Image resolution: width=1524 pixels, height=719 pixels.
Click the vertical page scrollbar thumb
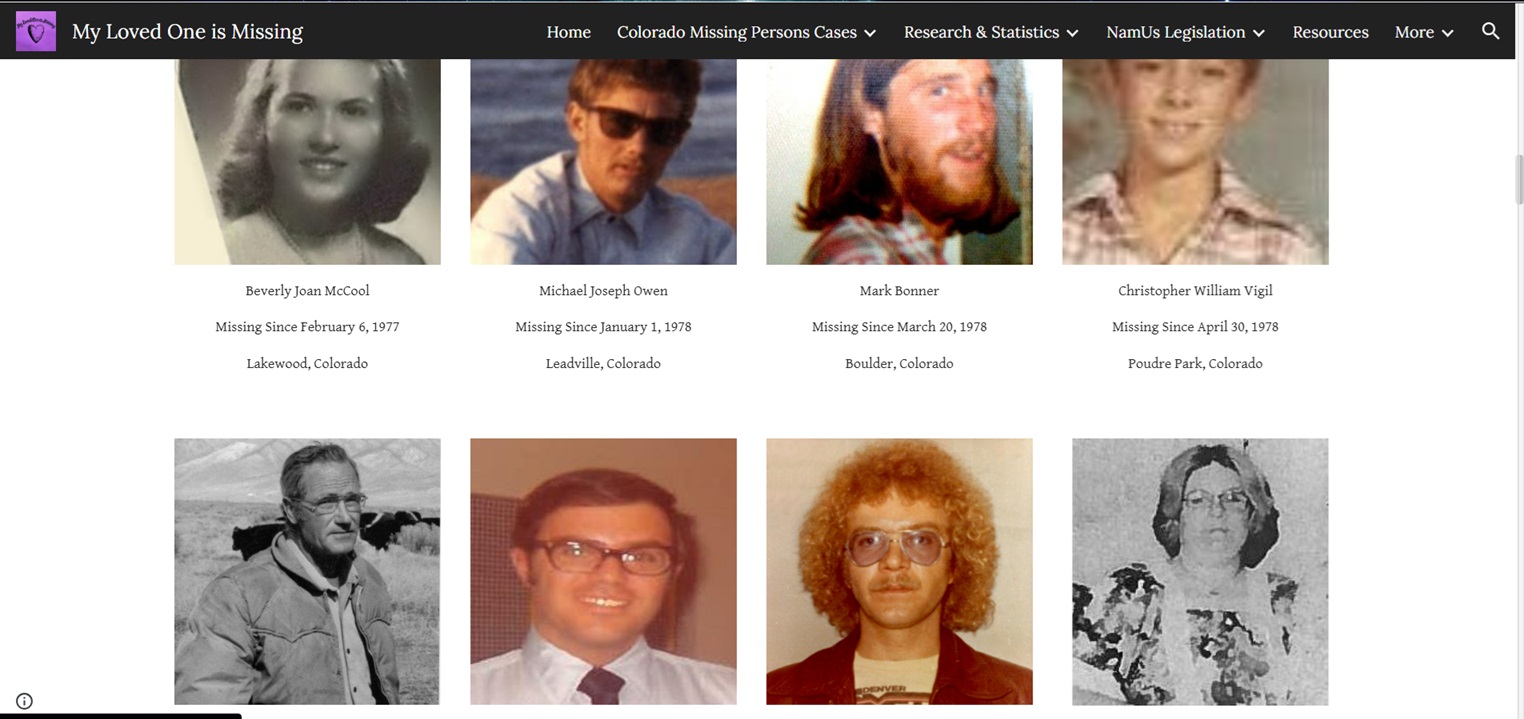pyautogui.click(x=1519, y=179)
